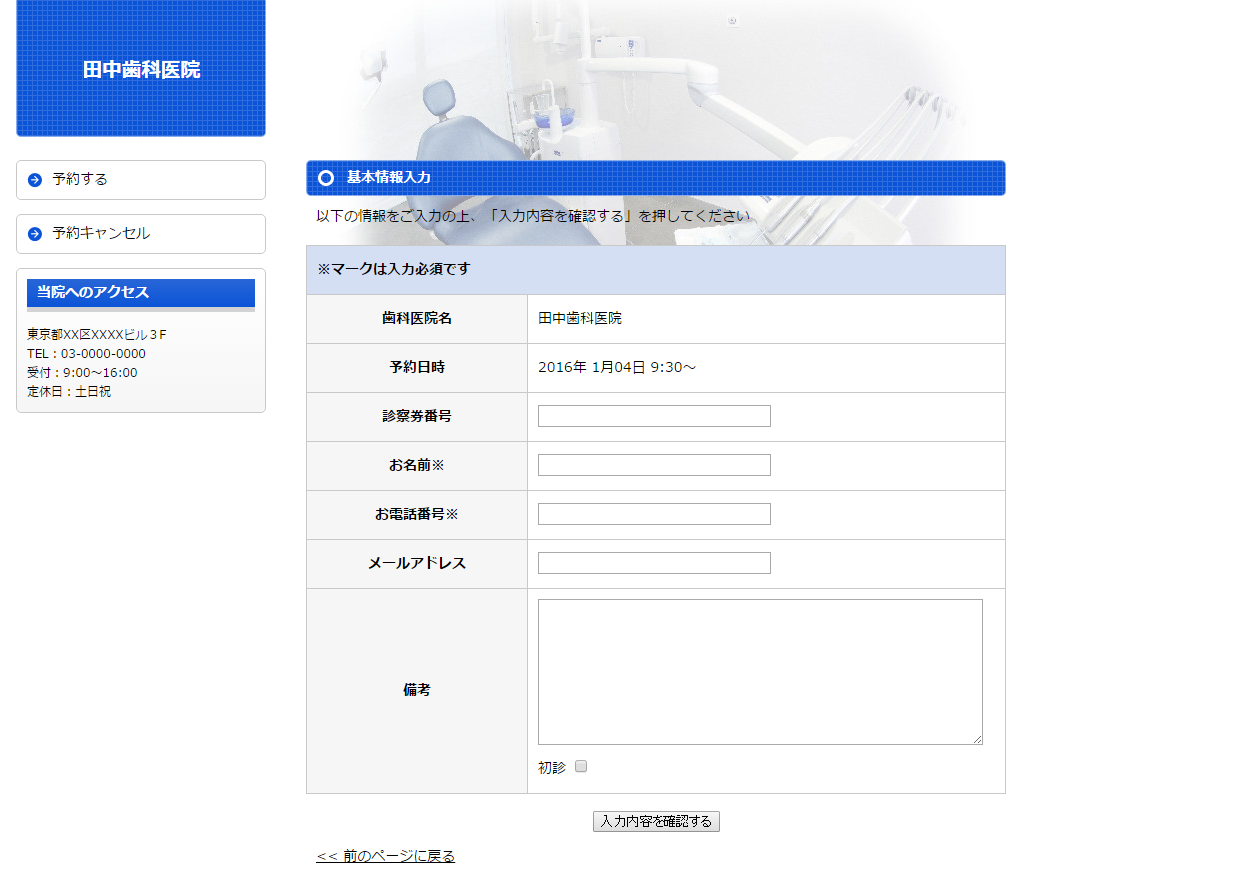Screen dimensions: 1242x894
Task: Click the arrow icon beside 予約する
Action: point(35,180)
